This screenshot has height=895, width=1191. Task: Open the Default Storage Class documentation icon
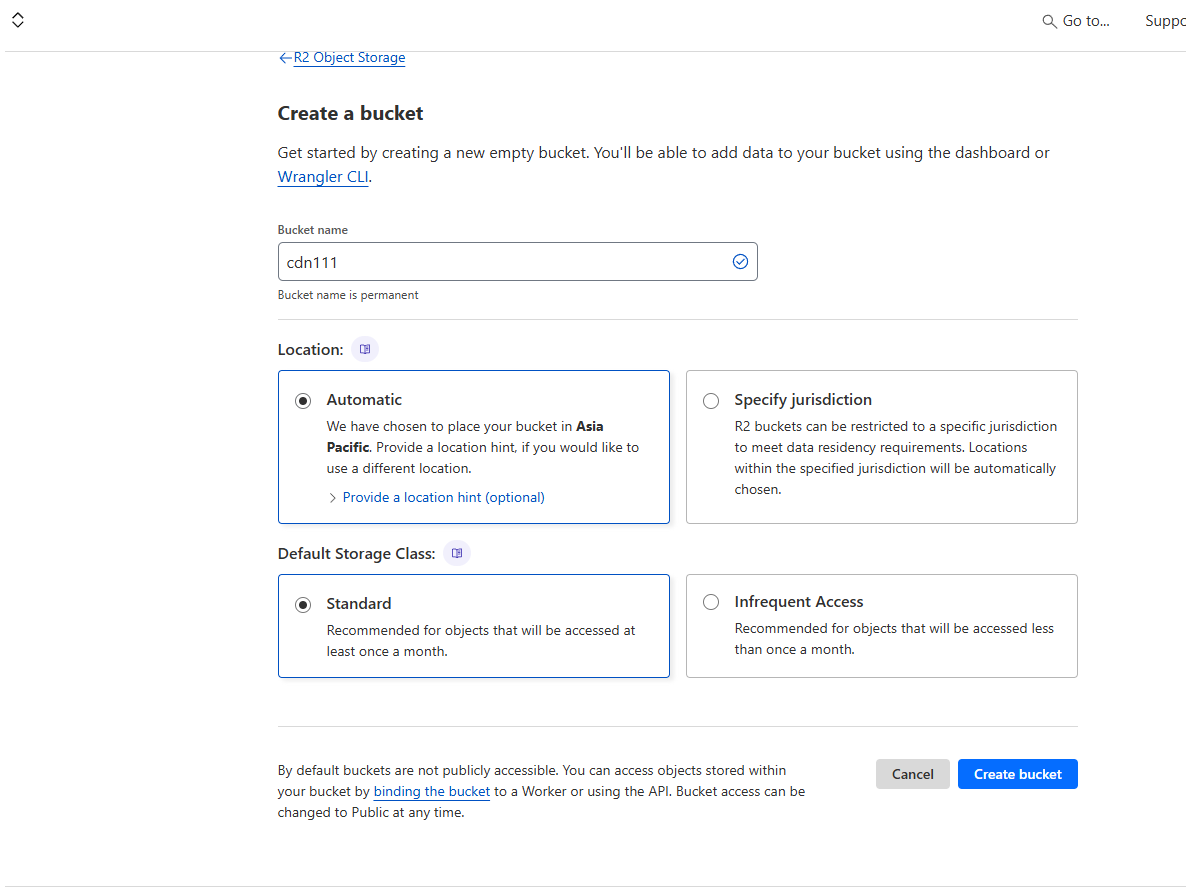coord(457,553)
